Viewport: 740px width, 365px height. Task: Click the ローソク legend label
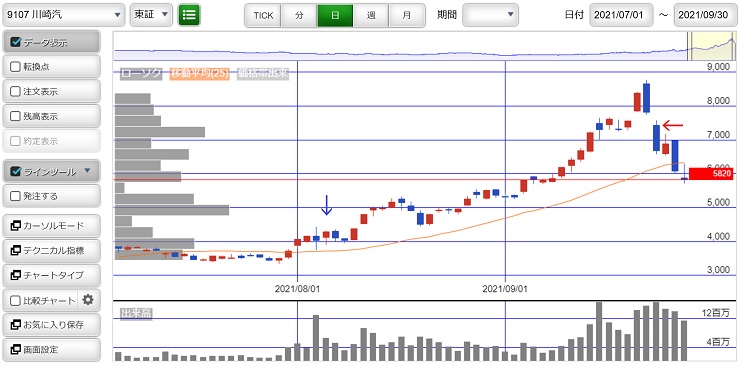point(141,73)
